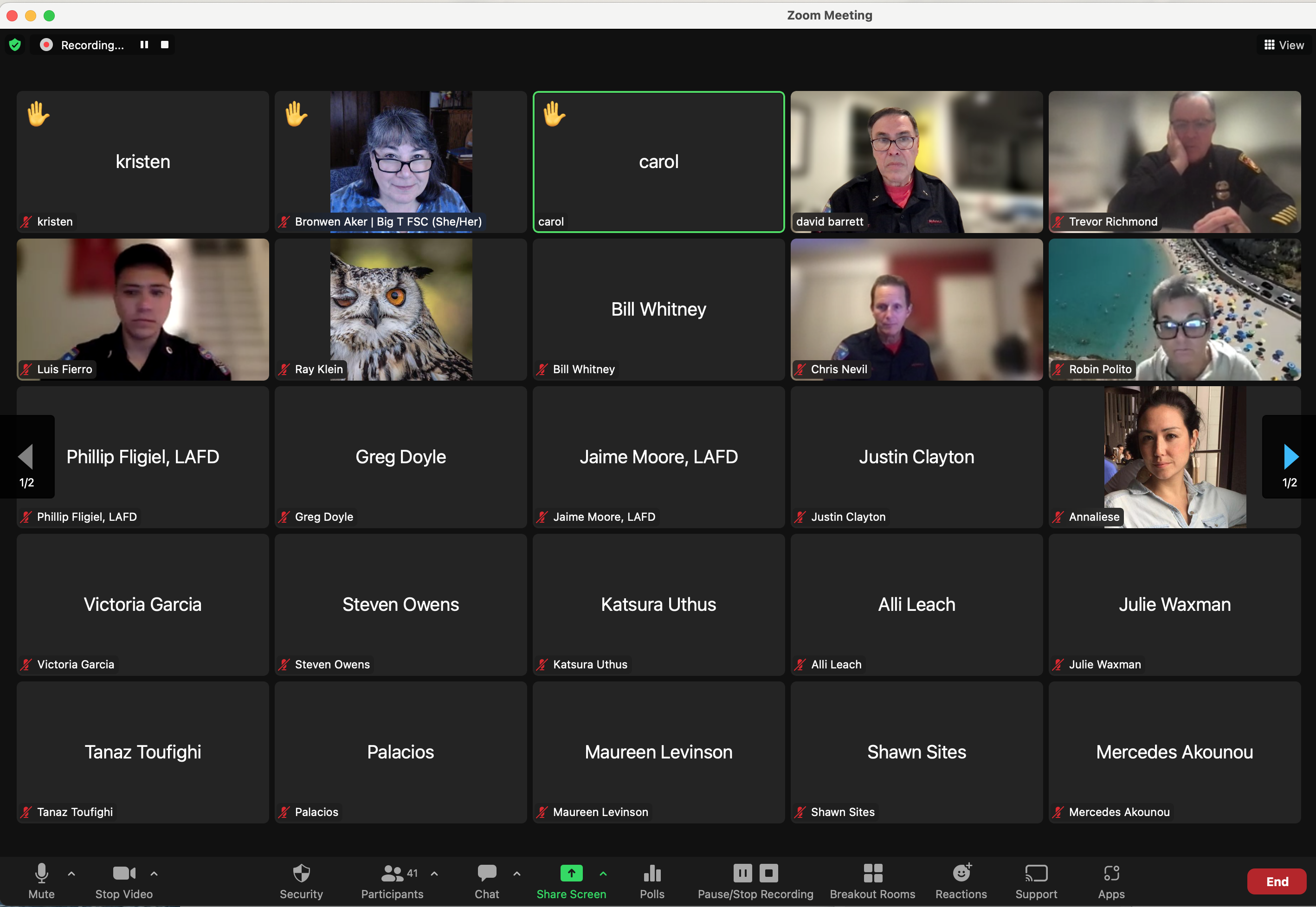
Task: Click kristen's raised hand icon
Action: pos(39,114)
